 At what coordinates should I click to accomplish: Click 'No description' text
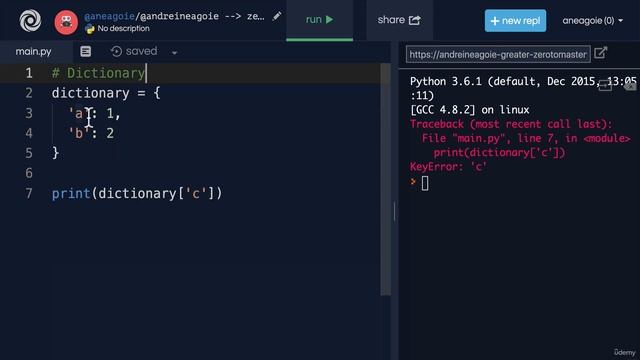pyautogui.click(x=123, y=29)
